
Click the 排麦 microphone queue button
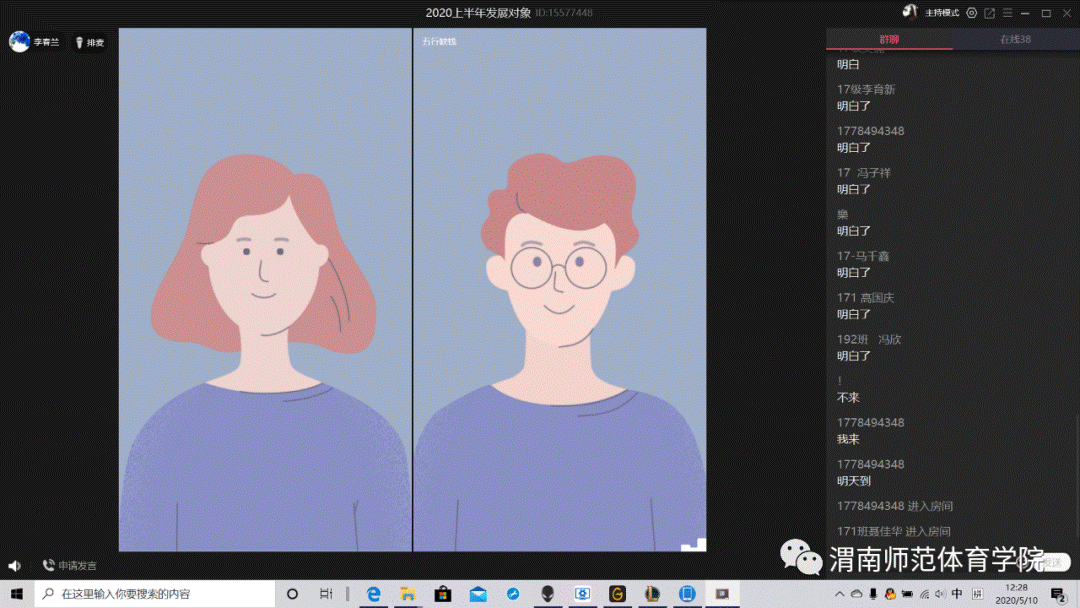[x=90, y=43]
